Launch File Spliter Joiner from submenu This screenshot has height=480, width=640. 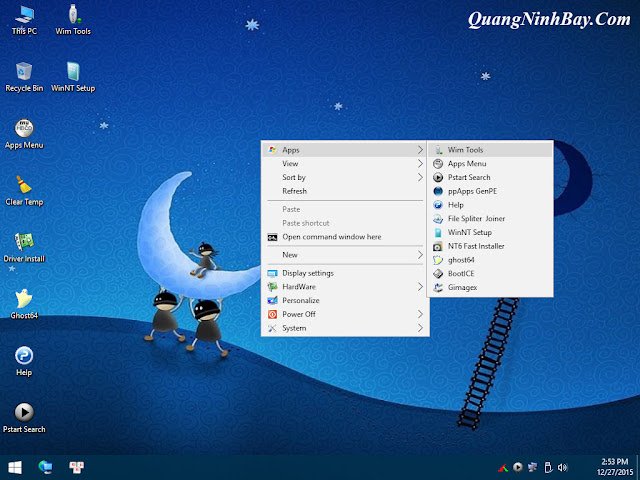click(x=490, y=219)
